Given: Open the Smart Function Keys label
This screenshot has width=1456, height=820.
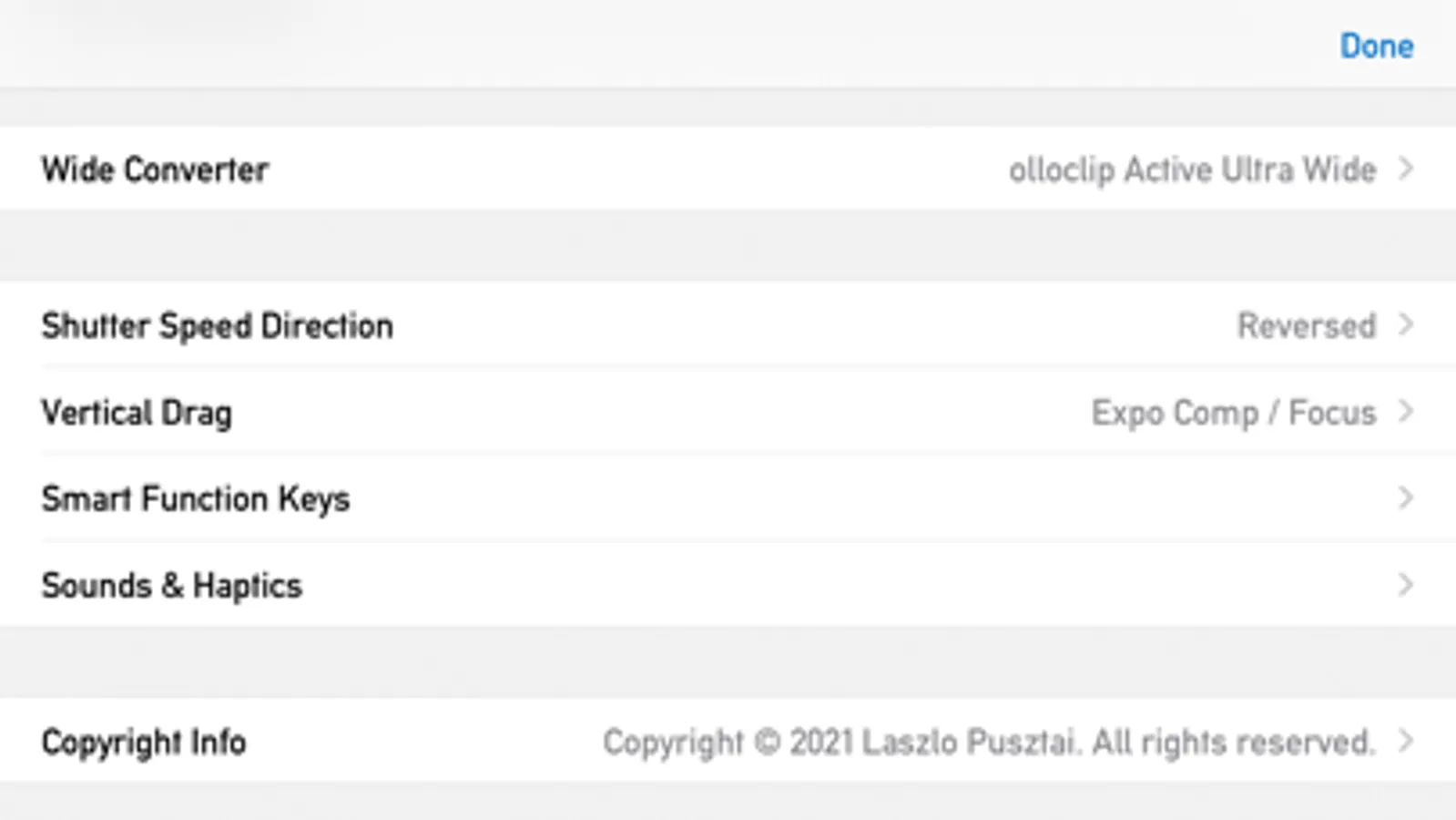Looking at the screenshot, I should pos(196,499).
